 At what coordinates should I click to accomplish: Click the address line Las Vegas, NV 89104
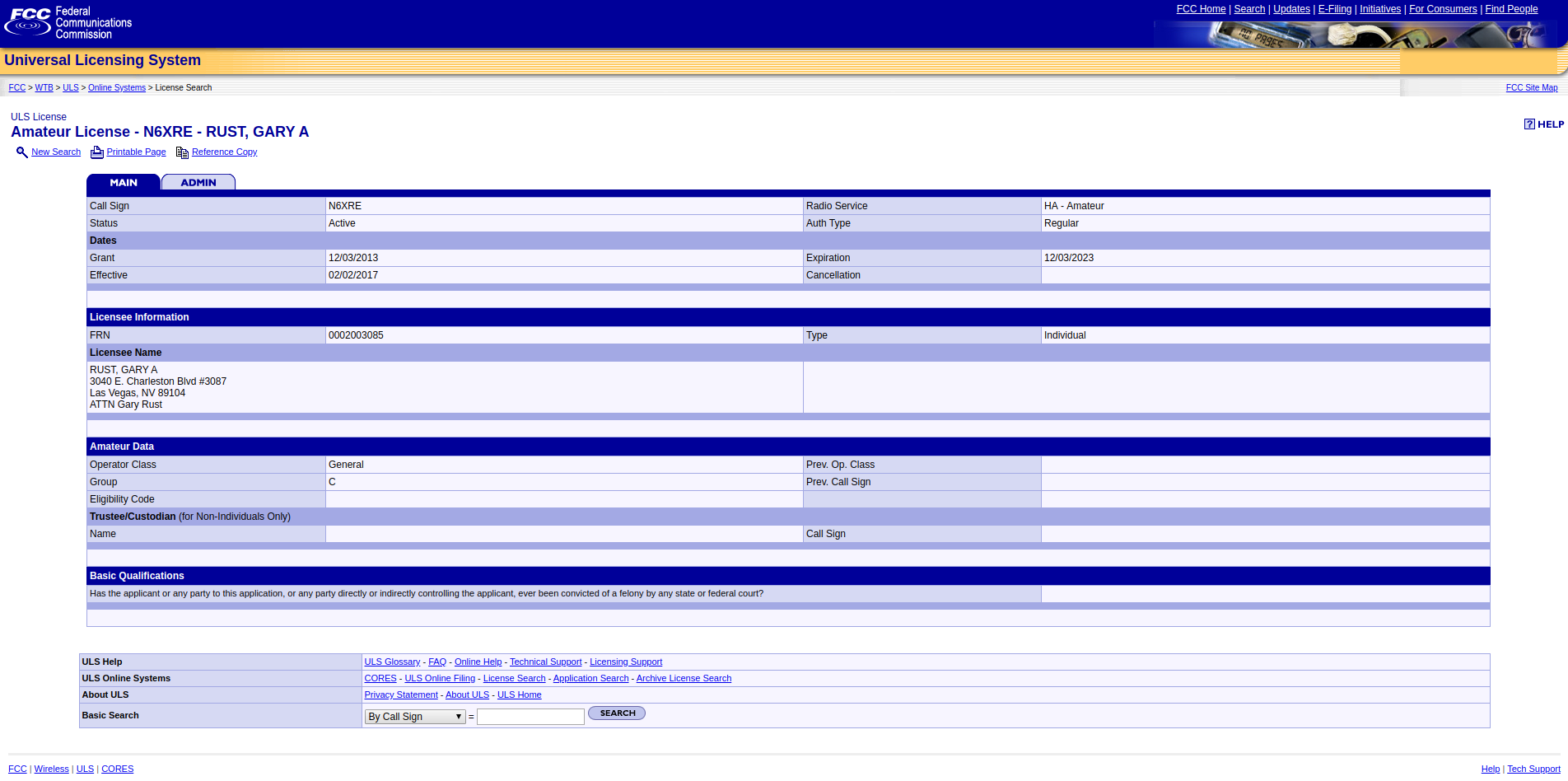[138, 393]
